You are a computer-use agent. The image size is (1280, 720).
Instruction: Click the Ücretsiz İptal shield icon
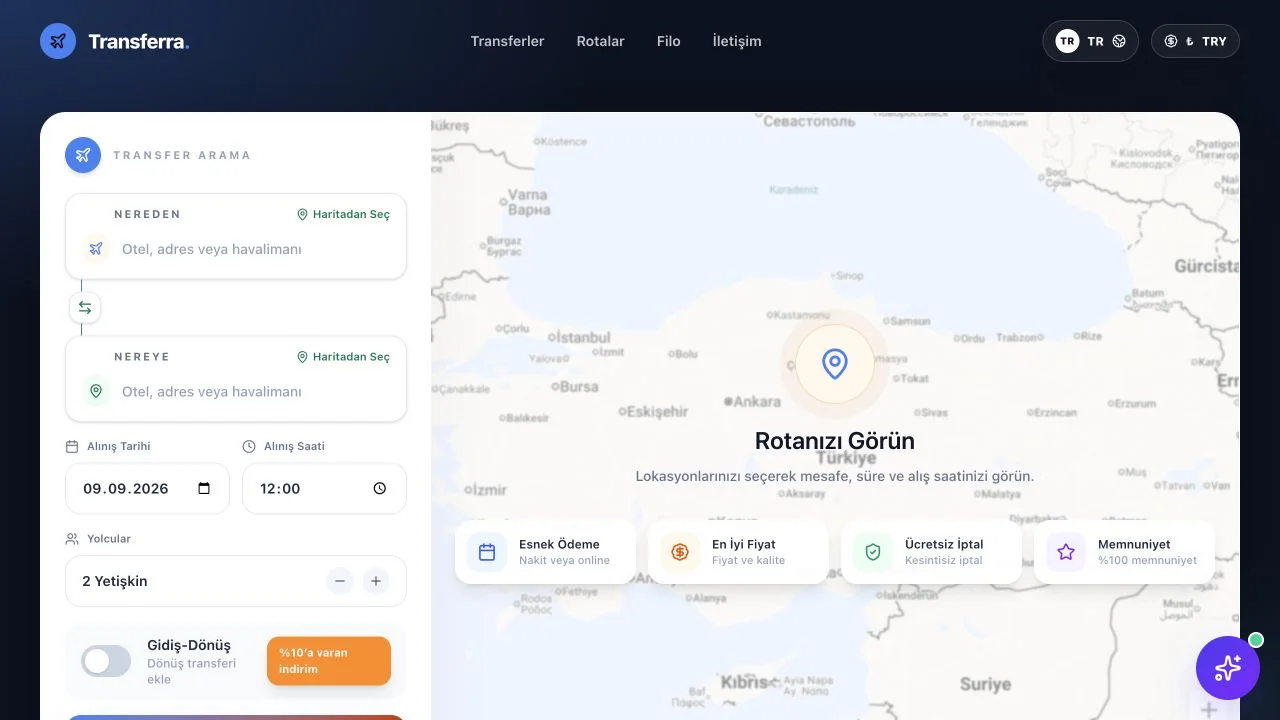point(873,552)
